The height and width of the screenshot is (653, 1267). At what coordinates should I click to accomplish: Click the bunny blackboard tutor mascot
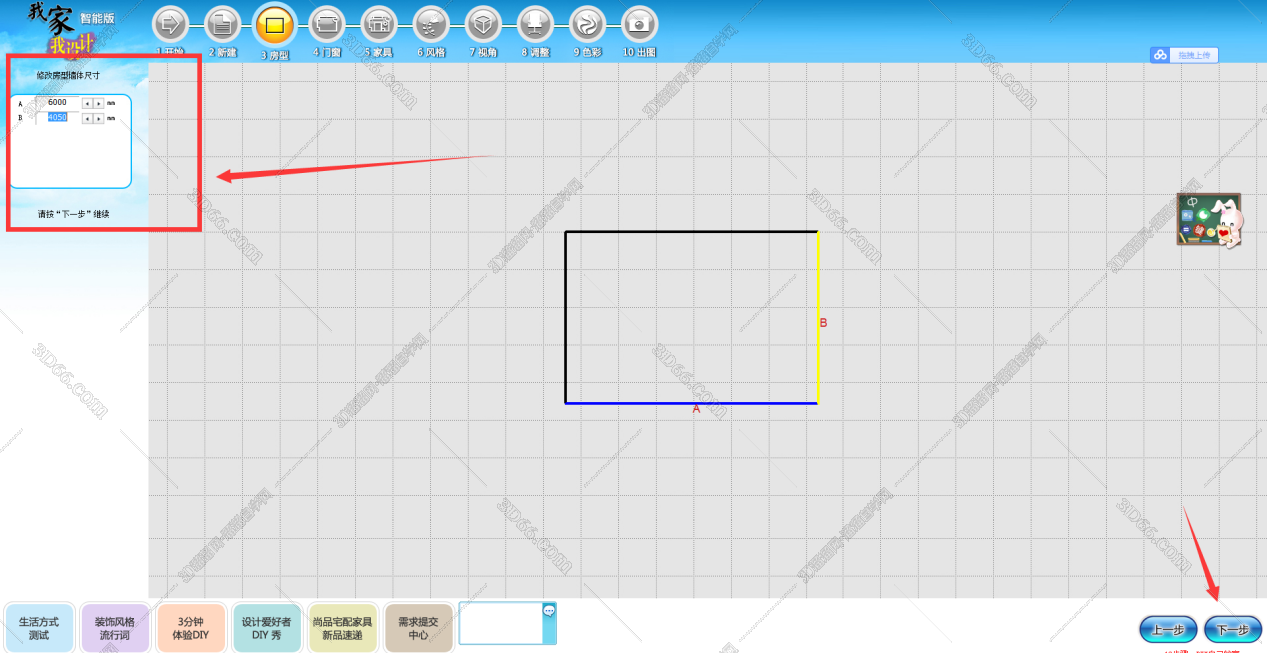point(1210,219)
